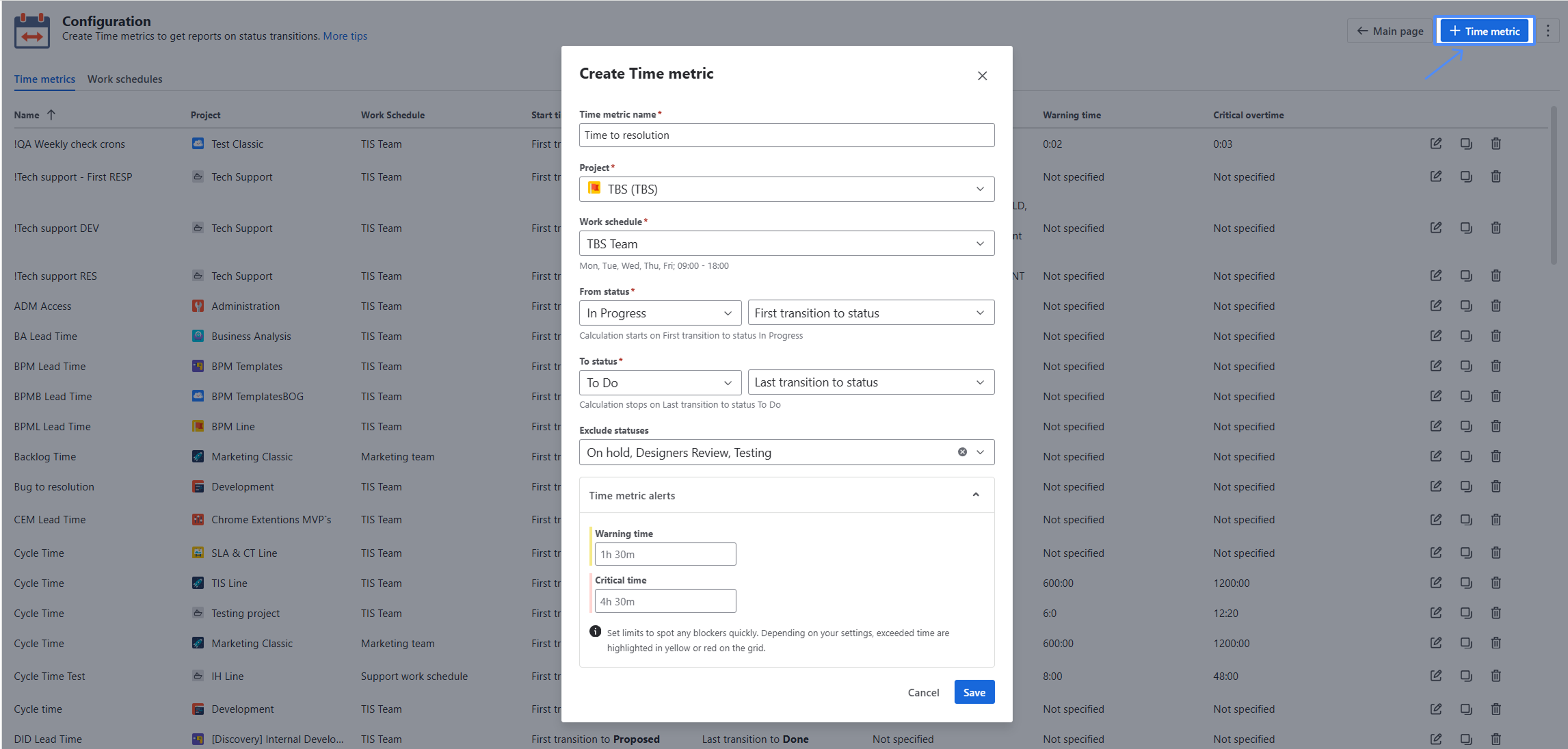The height and width of the screenshot is (749, 1568).
Task: Close the Create Time metric dialog
Action: pyautogui.click(x=982, y=76)
